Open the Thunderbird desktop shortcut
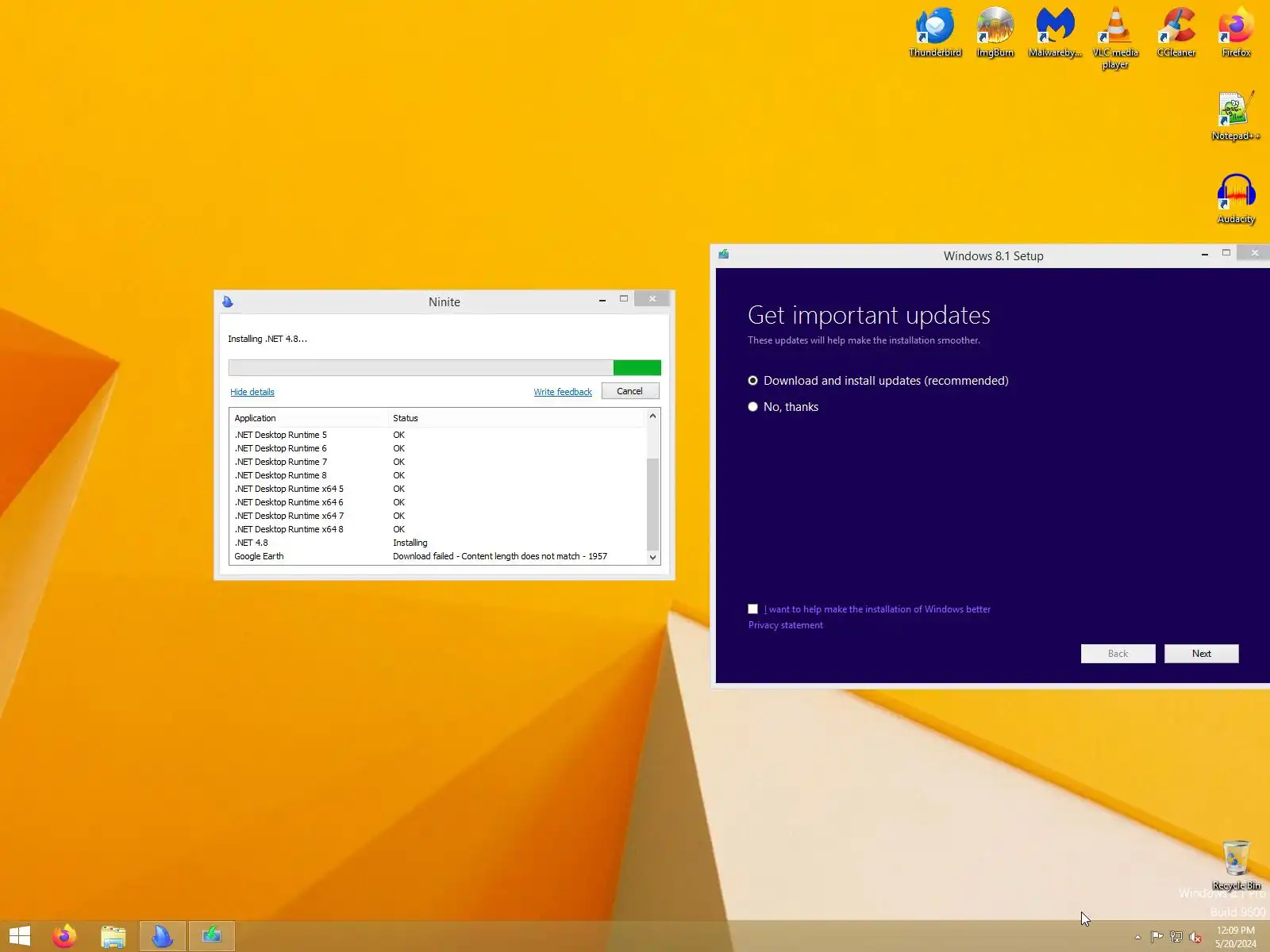The height and width of the screenshot is (952, 1270). pyautogui.click(x=935, y=33)
